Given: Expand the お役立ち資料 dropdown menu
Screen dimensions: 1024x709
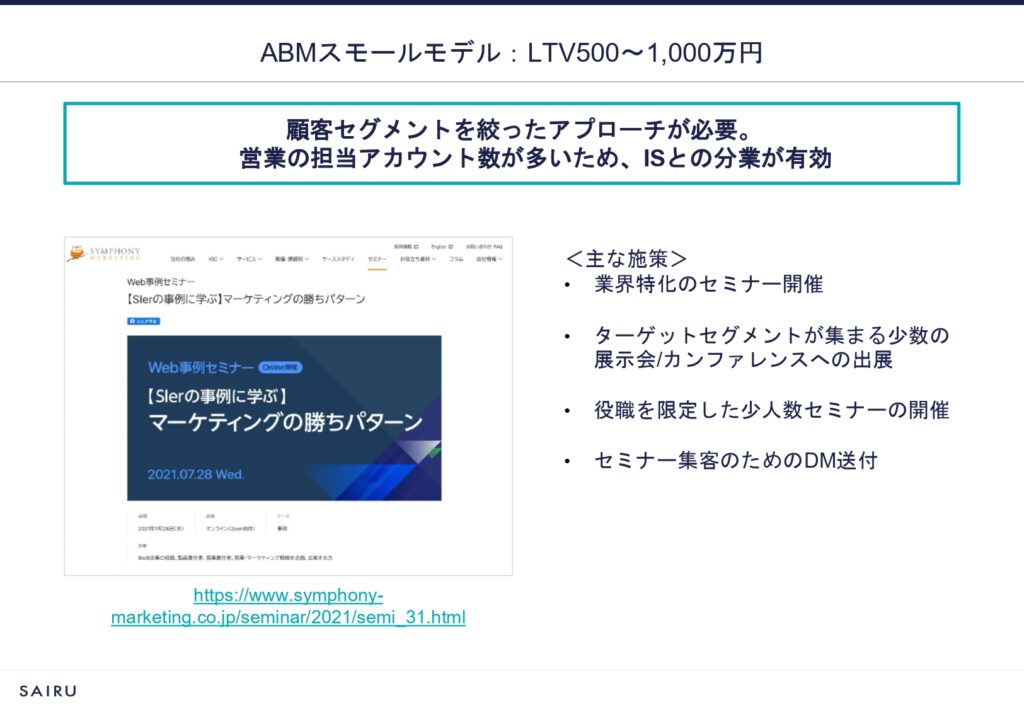Looking at the screenshot, I should point(418,259).
